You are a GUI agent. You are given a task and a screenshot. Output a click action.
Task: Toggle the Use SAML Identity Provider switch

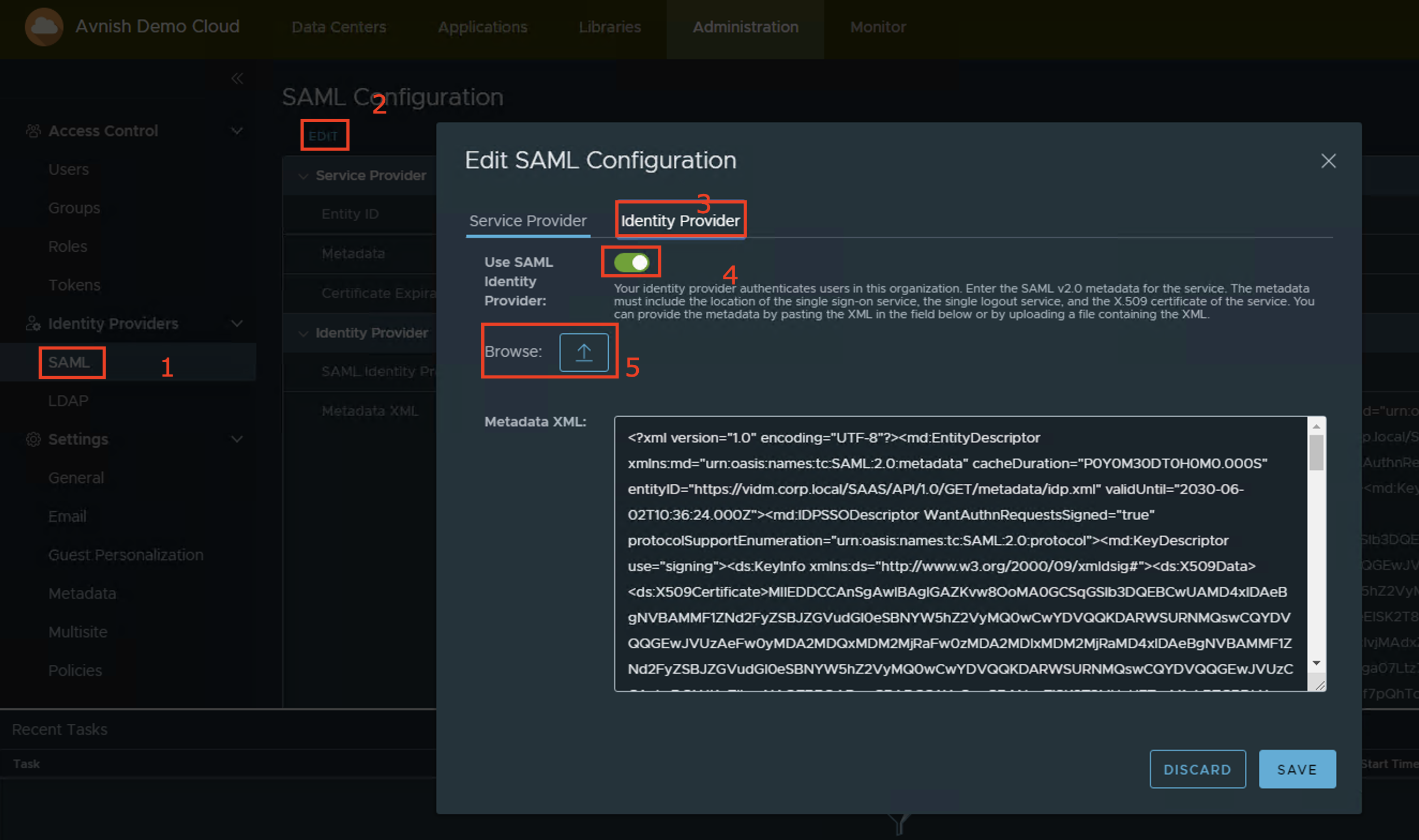tap(631, 262)
